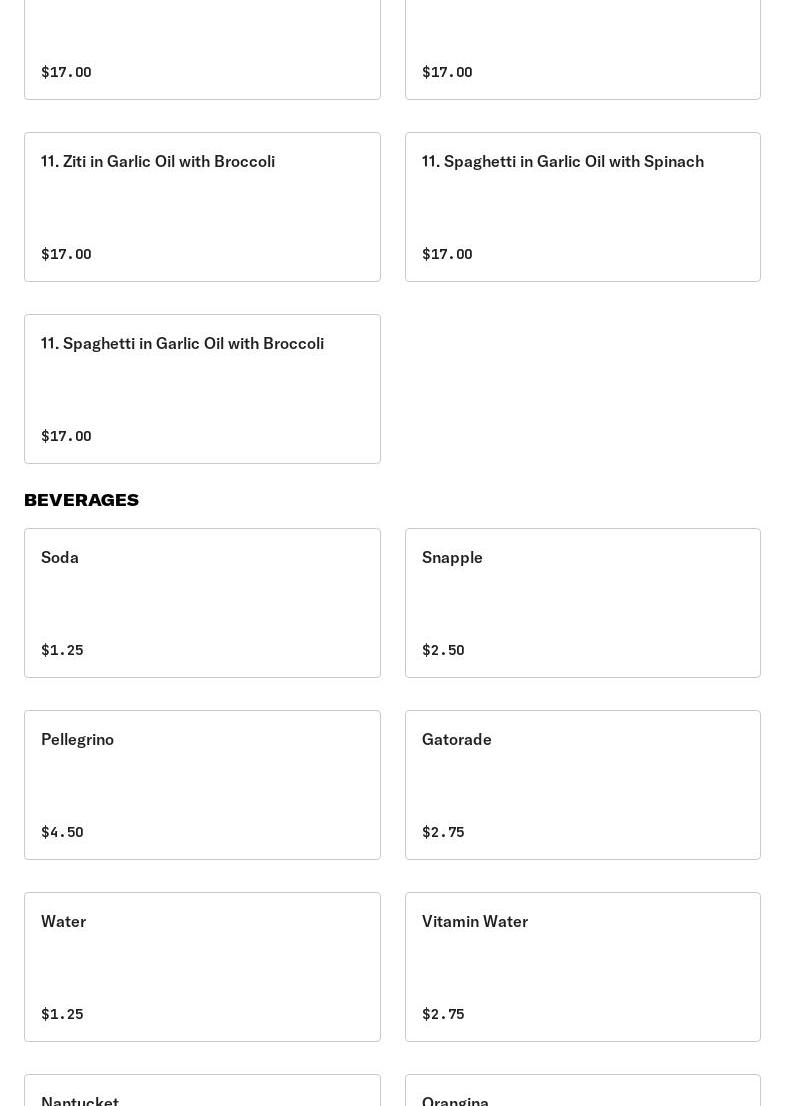Select the Orangina beverage item

click(x=582, y=1092)
